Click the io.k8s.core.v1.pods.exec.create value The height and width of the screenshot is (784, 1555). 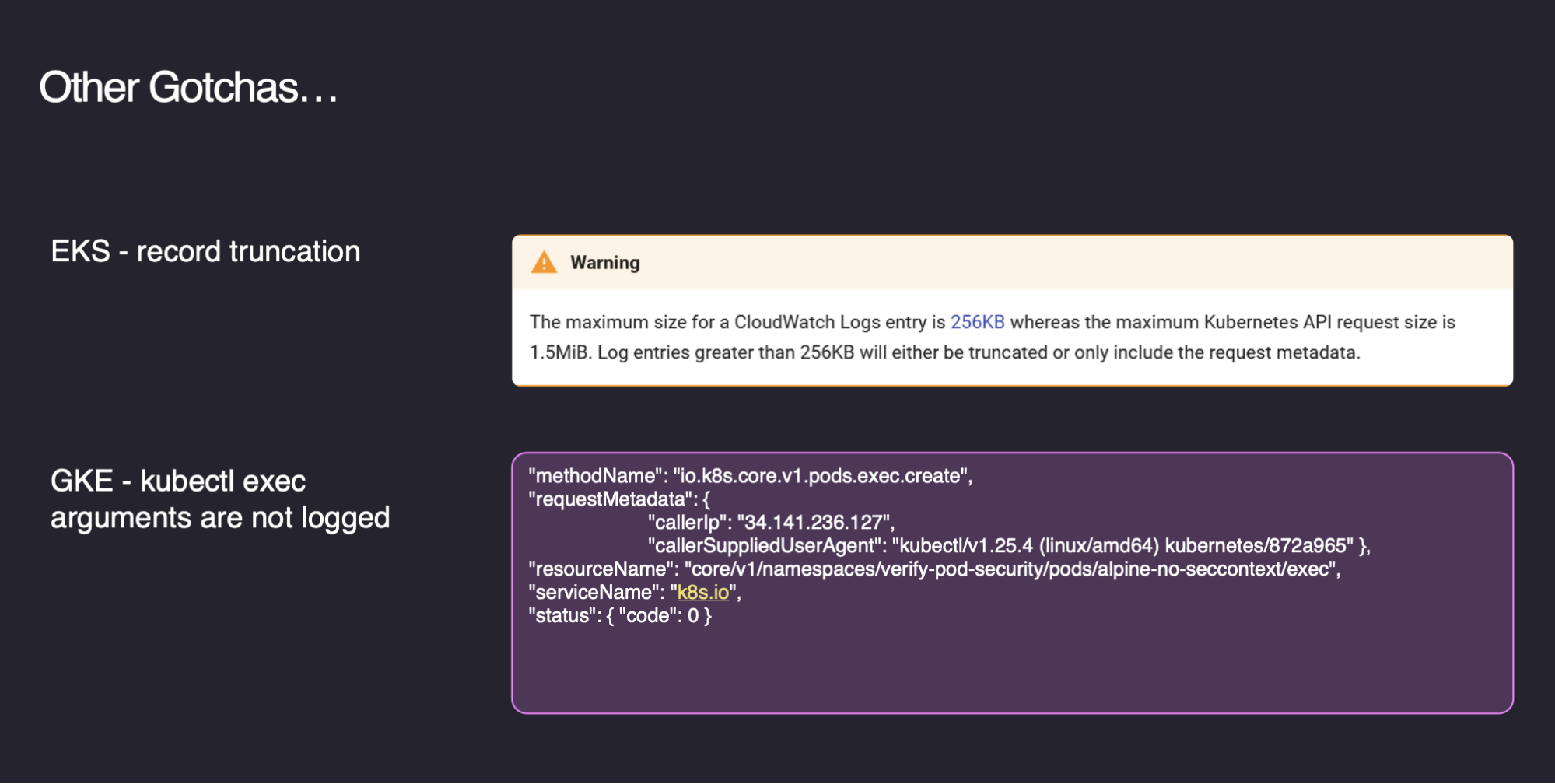(x=821, y=476)
